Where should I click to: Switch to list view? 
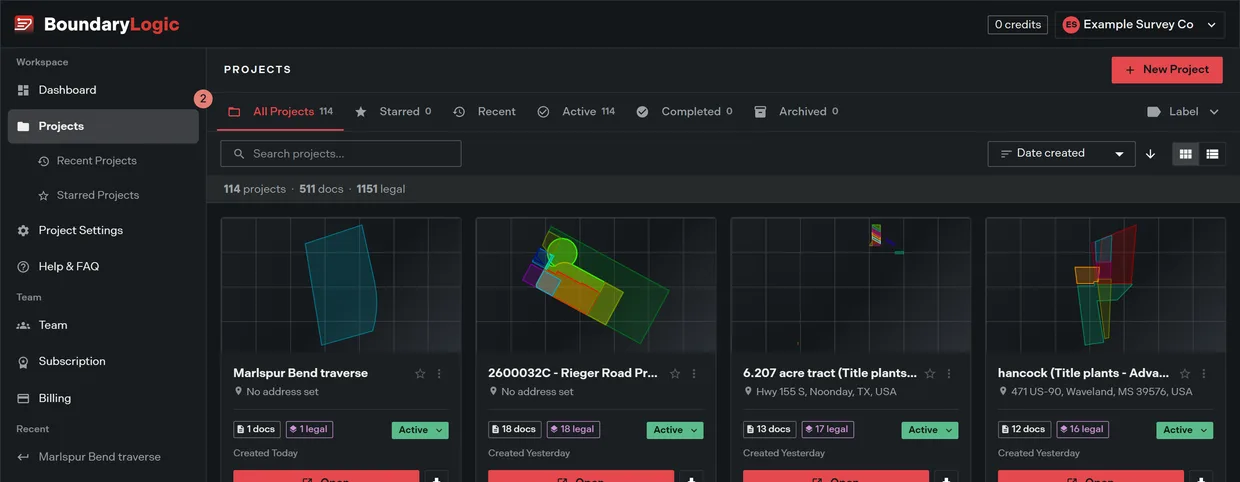click(1212, 154)
